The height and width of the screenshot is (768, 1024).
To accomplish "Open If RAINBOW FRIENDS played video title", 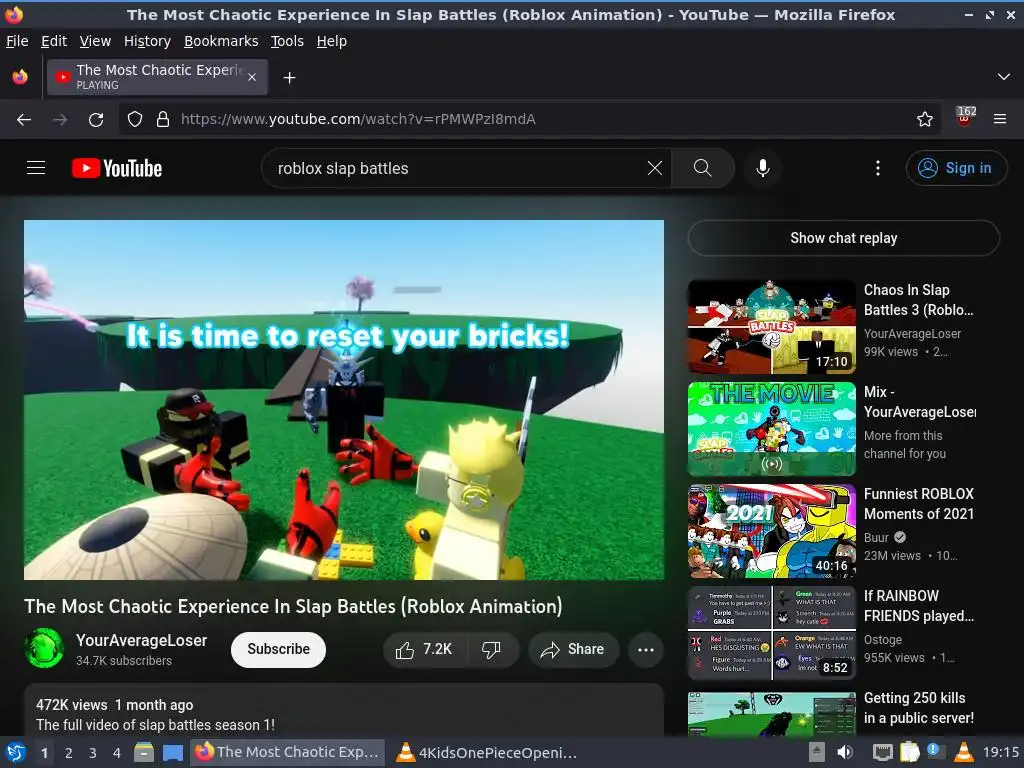I will click(919, 605).
